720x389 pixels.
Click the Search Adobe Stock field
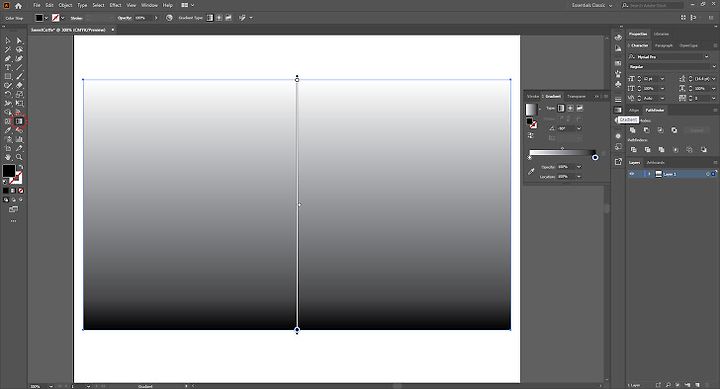tap(652, 6)
